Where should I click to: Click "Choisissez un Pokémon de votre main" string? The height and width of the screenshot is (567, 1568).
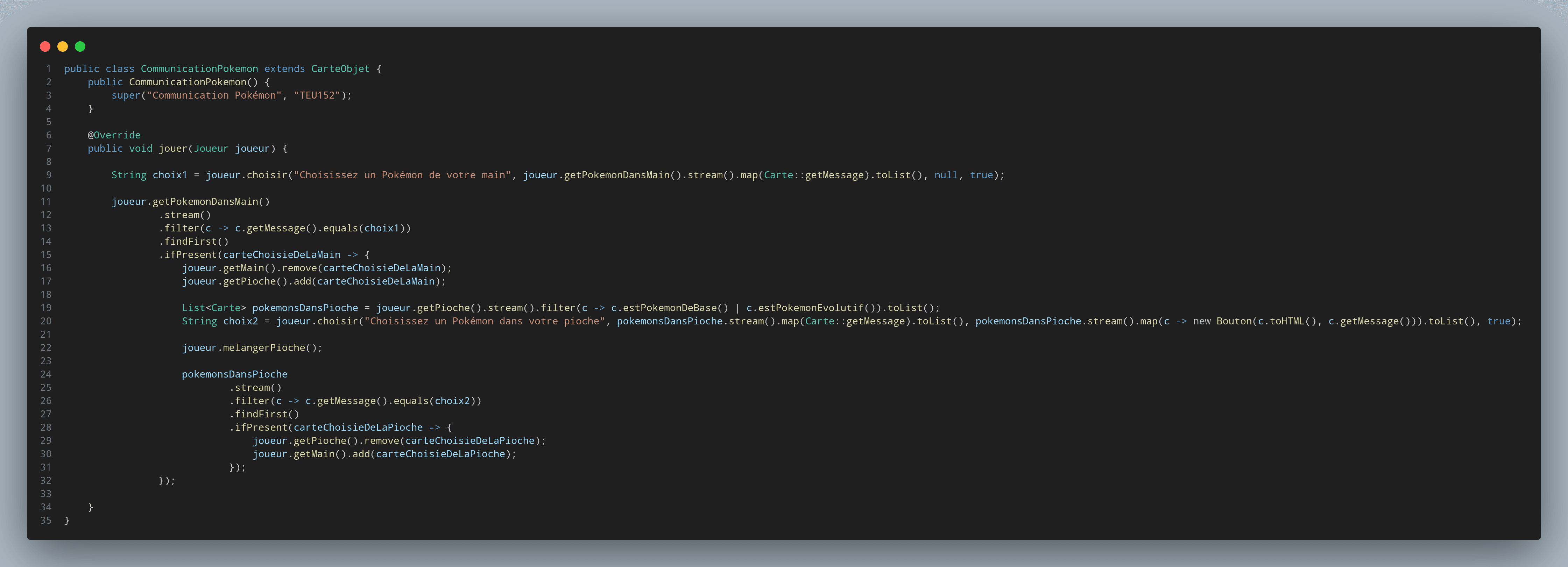(402, 175)
